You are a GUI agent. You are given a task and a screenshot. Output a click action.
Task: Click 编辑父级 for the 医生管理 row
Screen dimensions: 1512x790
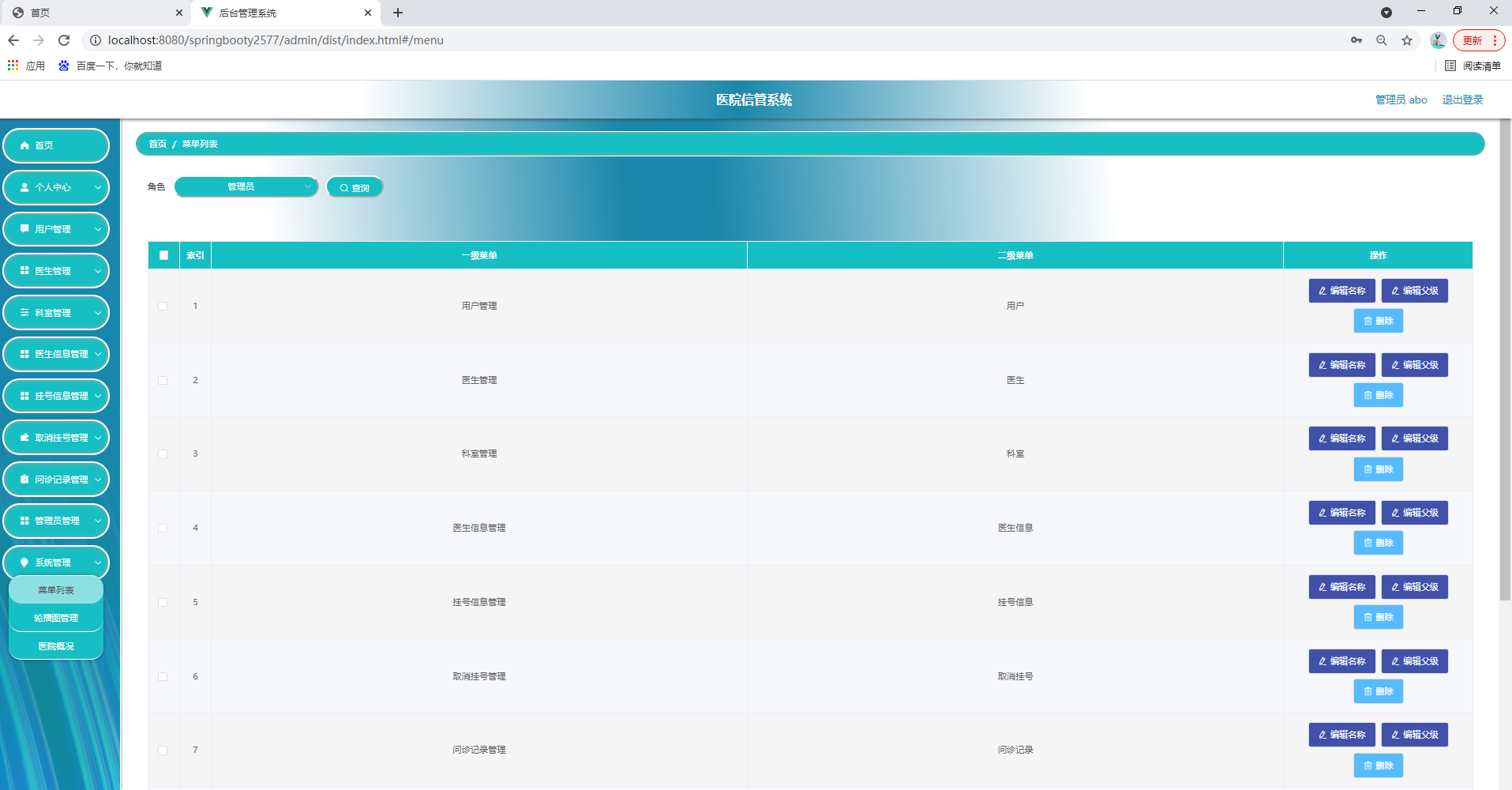coord(1415,365)
